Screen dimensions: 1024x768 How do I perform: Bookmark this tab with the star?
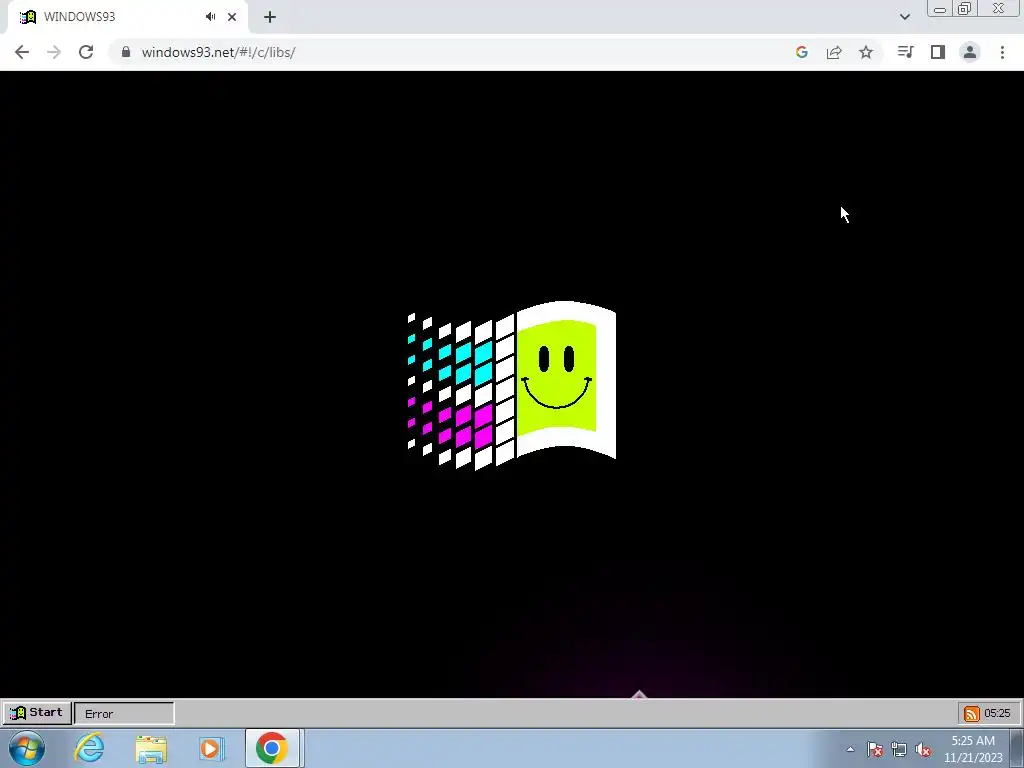866,52
